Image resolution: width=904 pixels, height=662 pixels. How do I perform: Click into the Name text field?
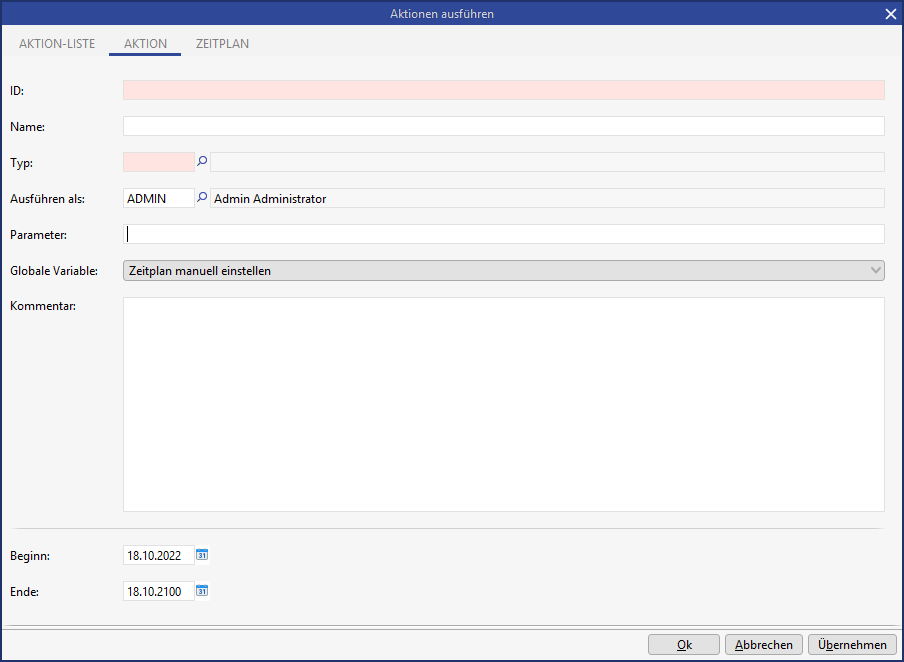click(503, 126)
